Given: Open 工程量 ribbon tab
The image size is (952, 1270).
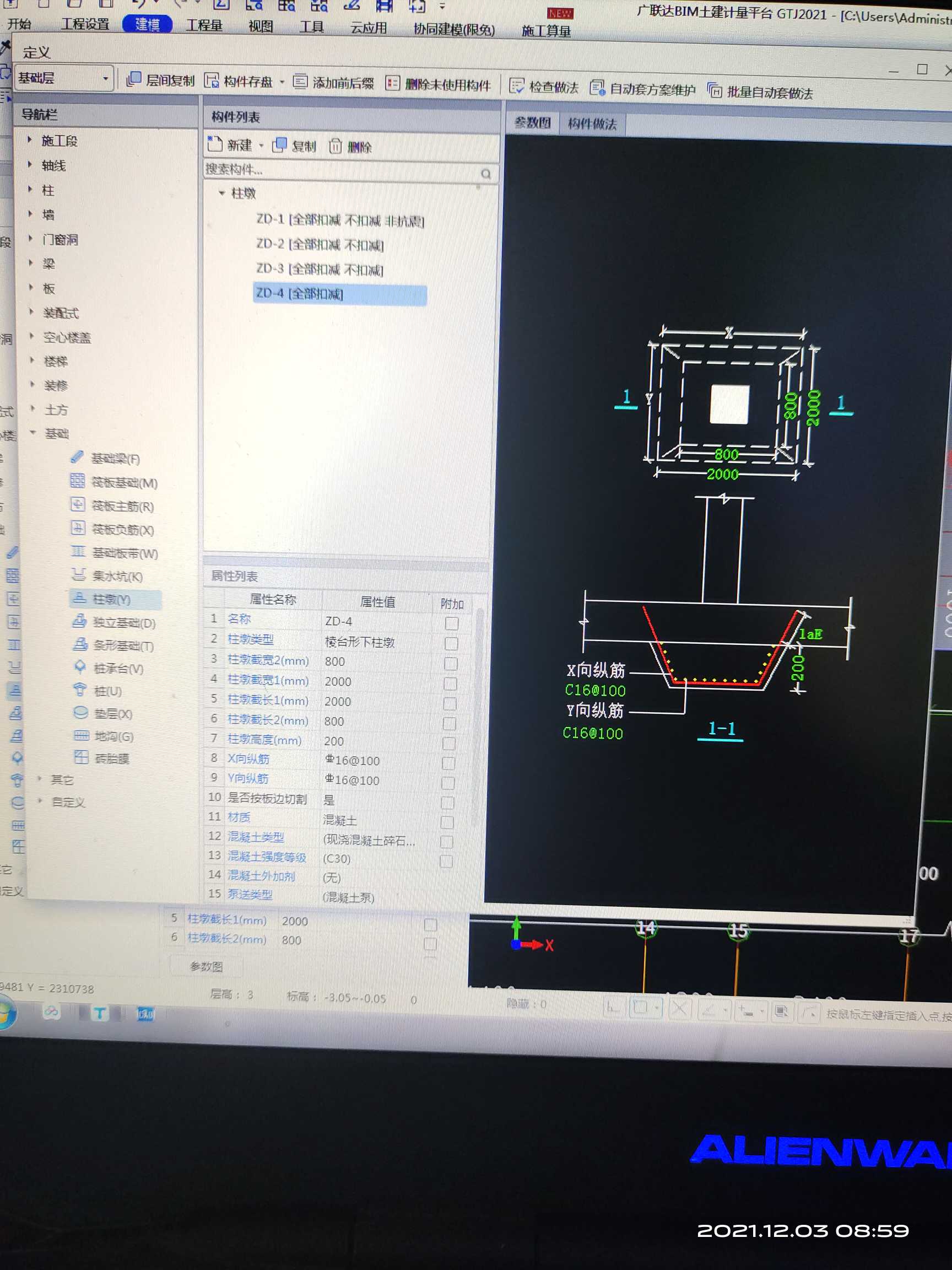Looking at the screenshot, I should click(204, 25).
